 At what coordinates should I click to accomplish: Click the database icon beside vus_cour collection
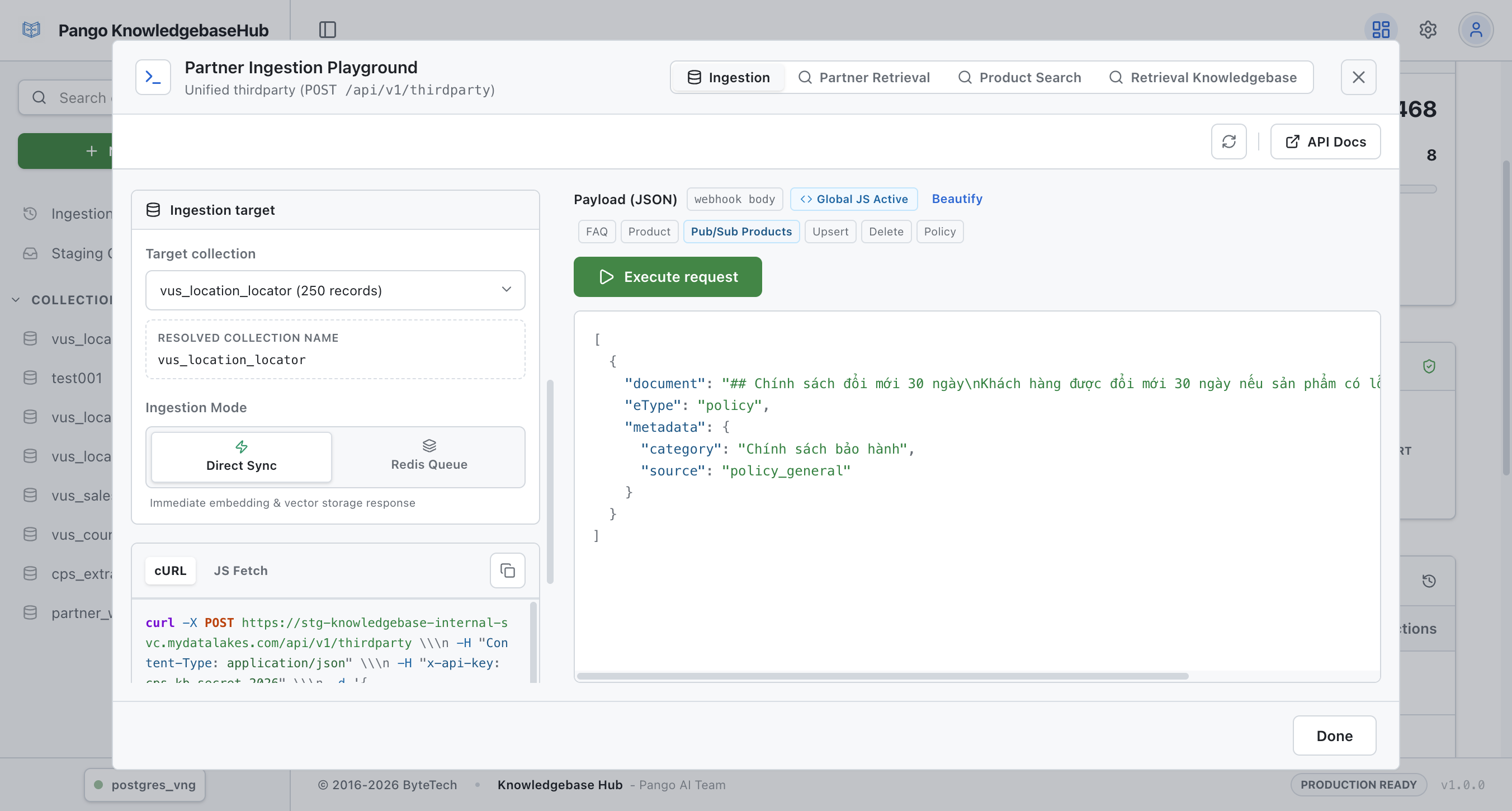30,534
